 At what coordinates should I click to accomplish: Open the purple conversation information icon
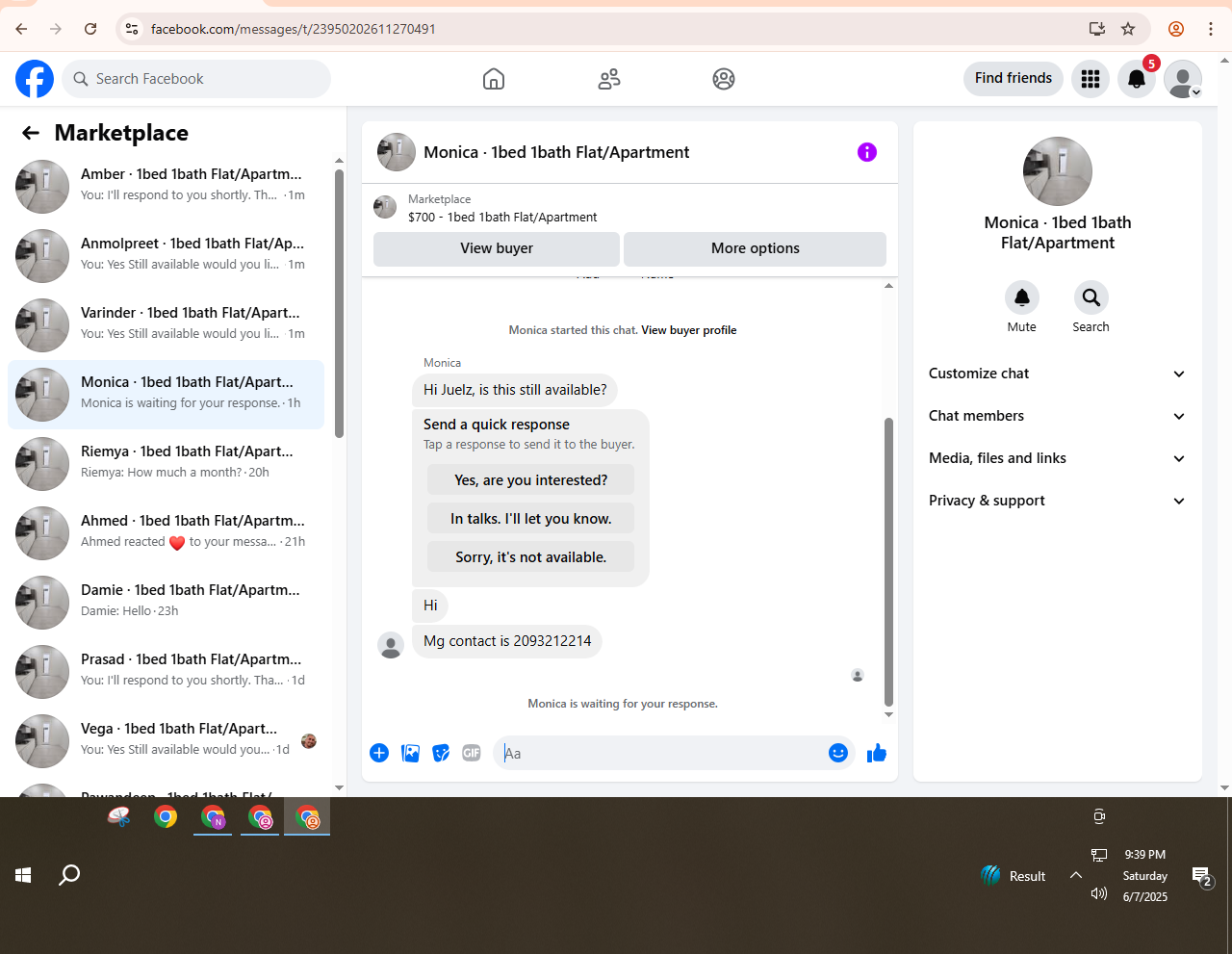[x=867, y=152]
